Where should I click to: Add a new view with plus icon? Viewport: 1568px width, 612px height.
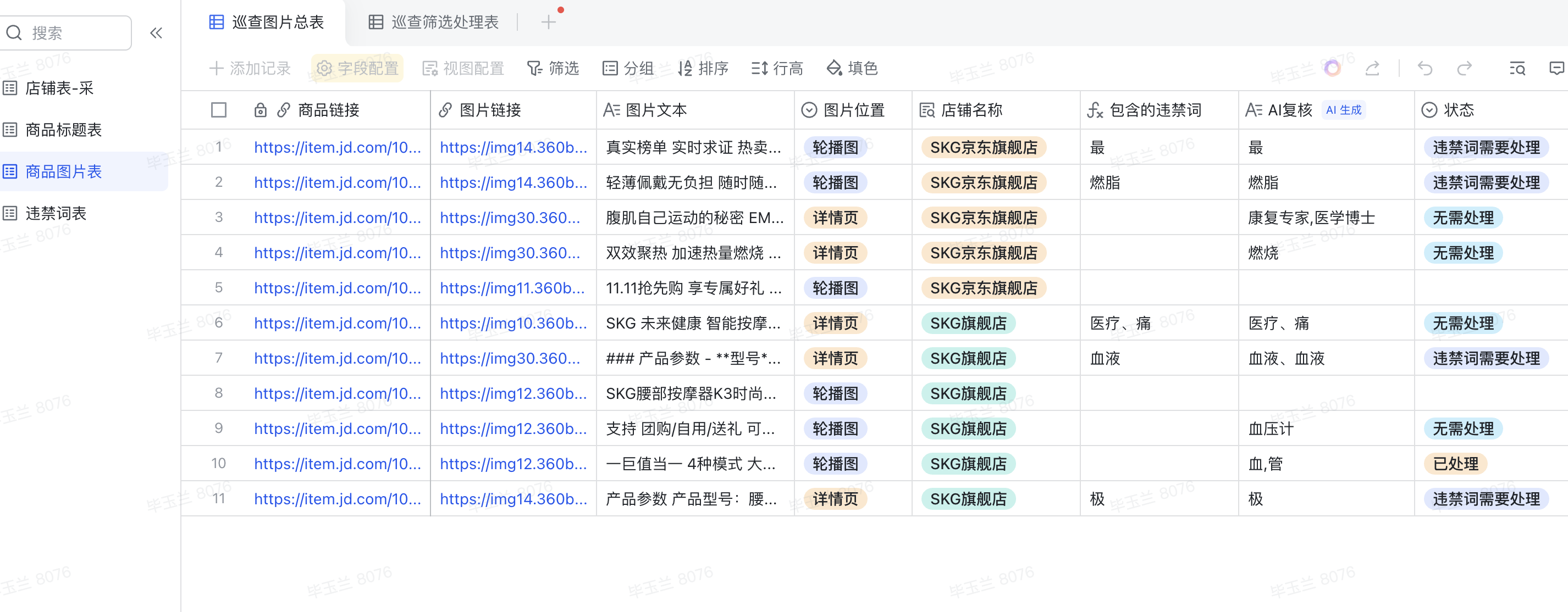548,23
